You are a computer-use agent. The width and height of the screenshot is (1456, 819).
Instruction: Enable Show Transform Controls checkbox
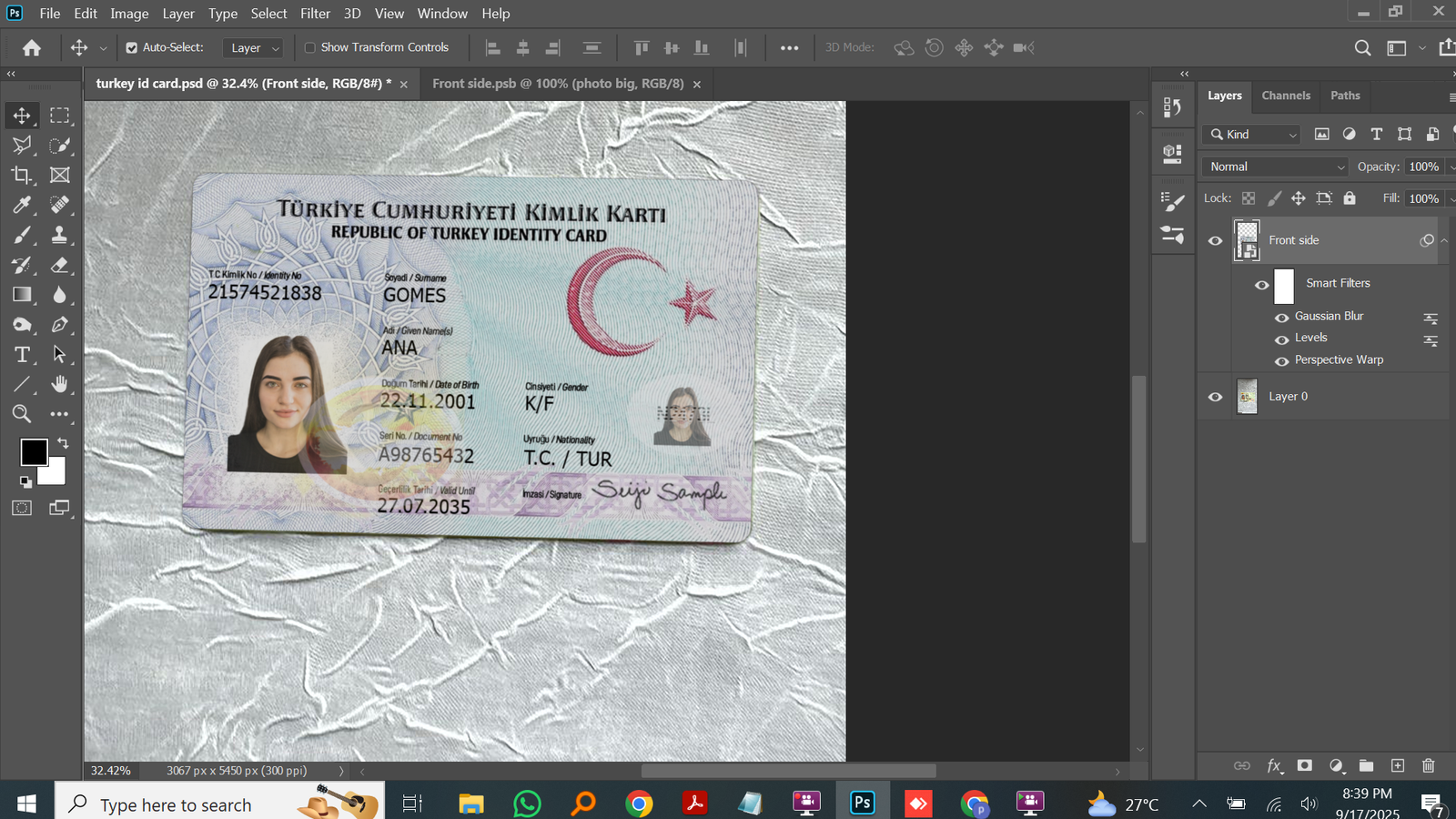coord(310,47)
